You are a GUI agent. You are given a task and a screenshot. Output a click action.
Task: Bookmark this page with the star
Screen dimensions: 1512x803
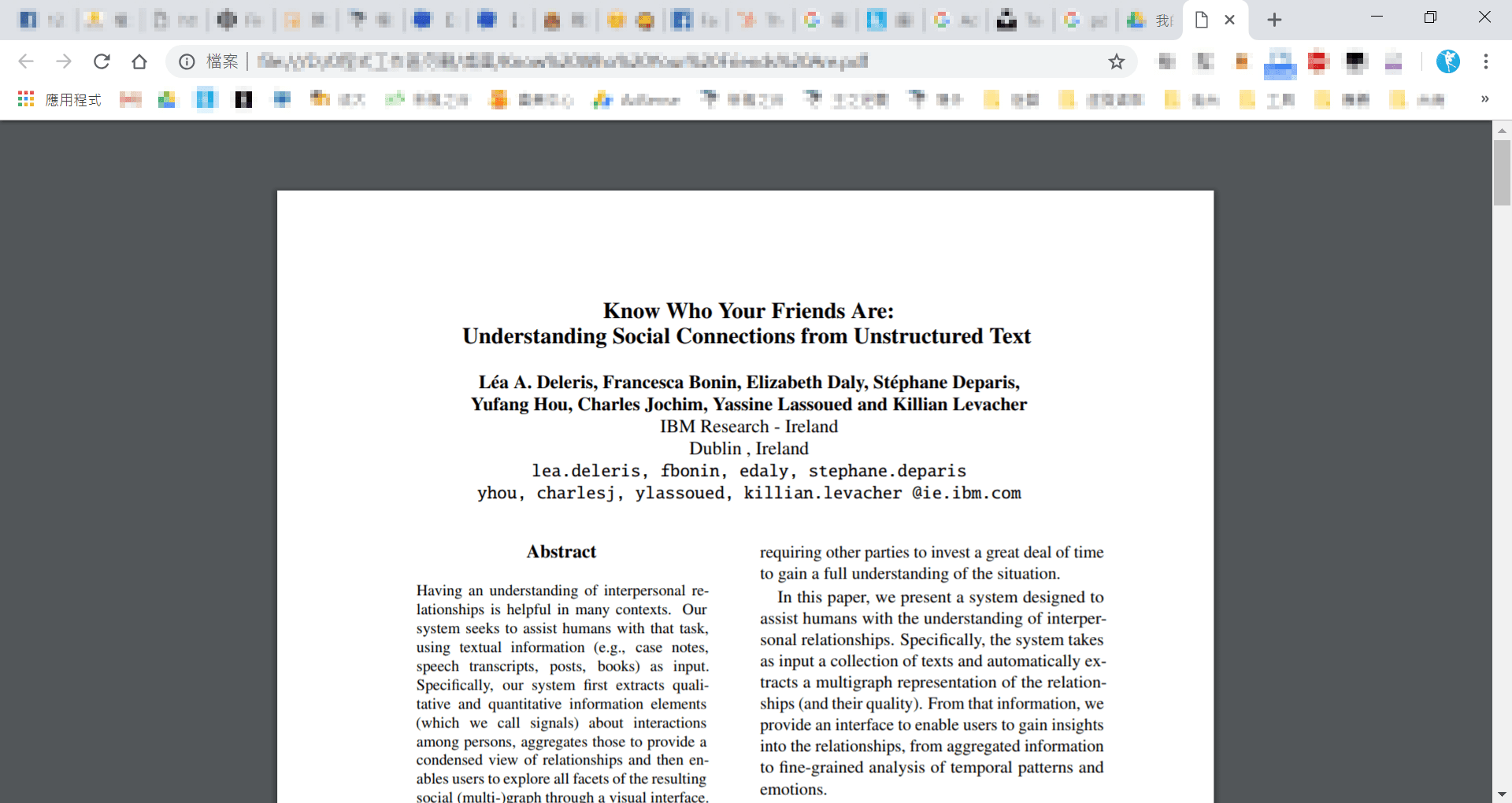pos(1117,61)
